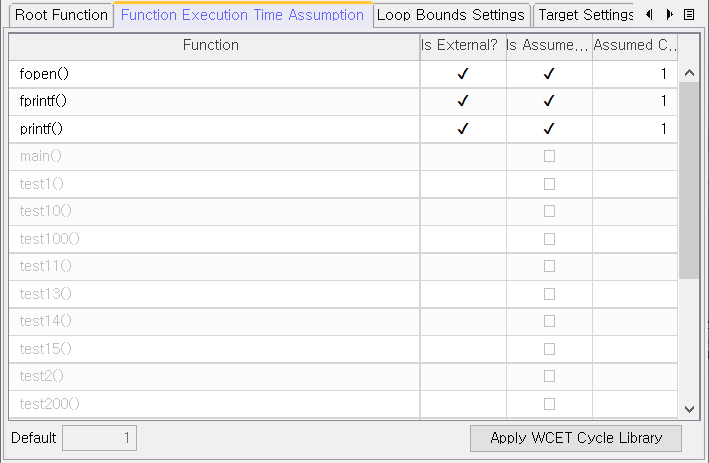Screen dimensions: 709x463
Task: Click Apply WCET Cycle Library button
Action: pyautogui.click(x=576, y=438)
